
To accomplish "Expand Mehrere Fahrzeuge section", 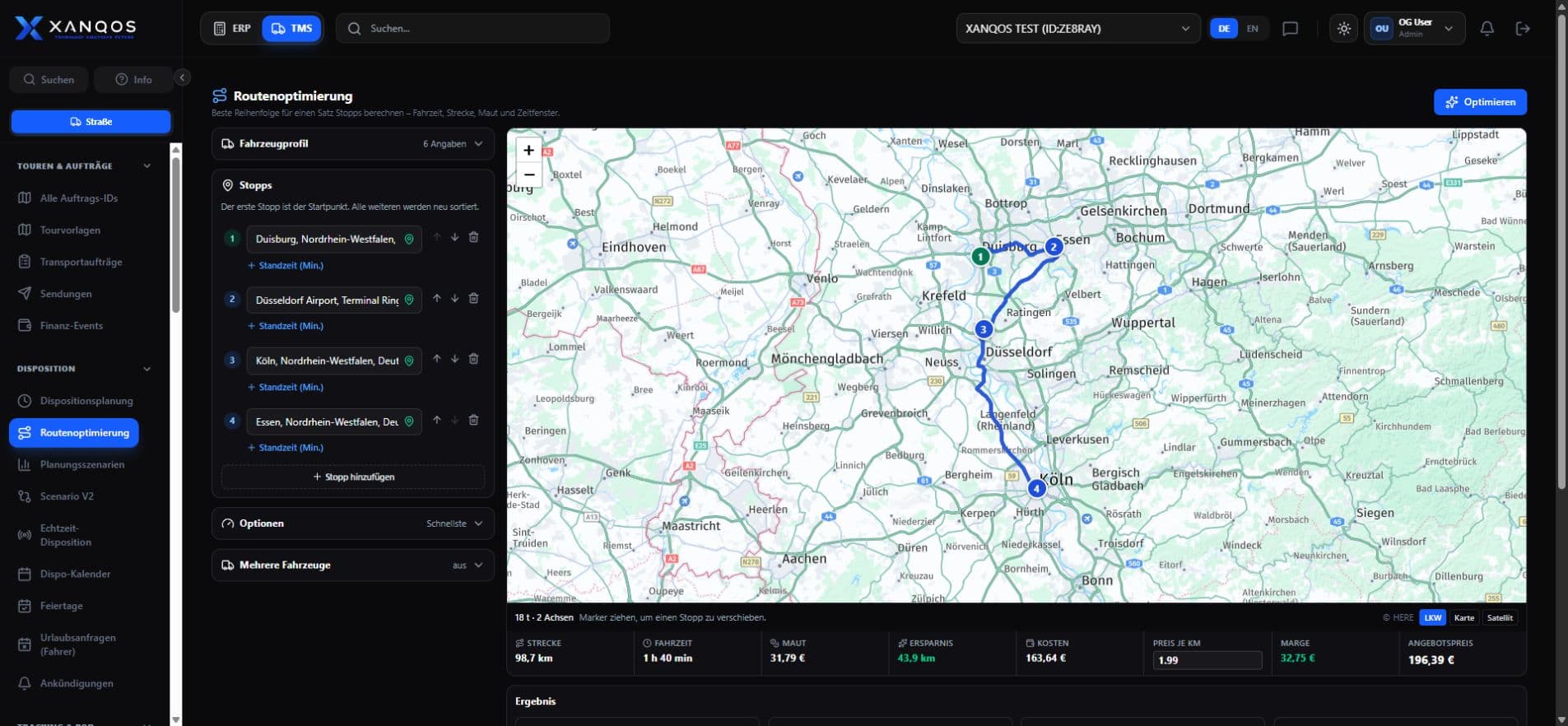I will [x=353, y=565].
